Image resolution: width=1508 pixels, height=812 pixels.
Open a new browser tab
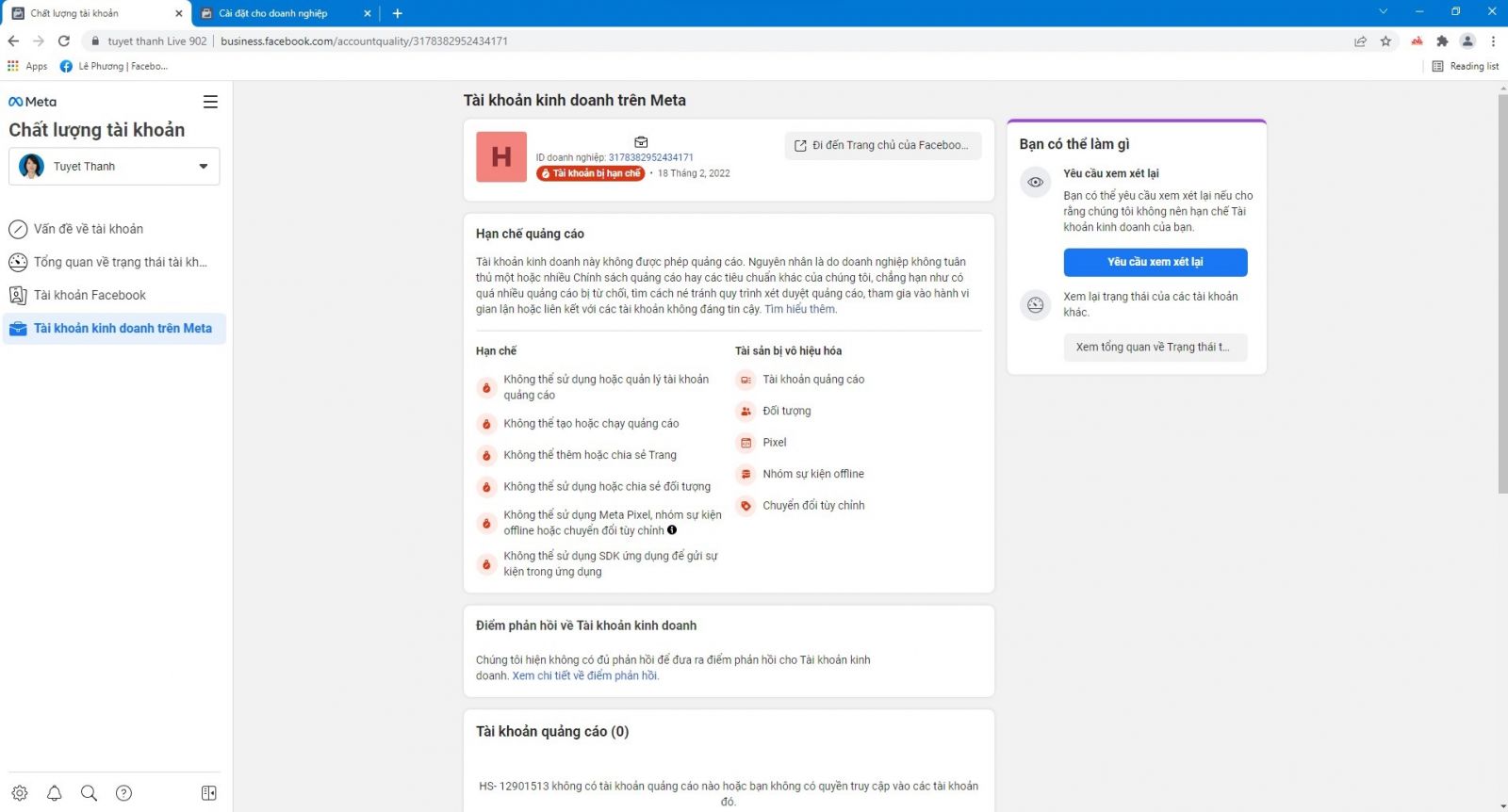click(398, 13)
